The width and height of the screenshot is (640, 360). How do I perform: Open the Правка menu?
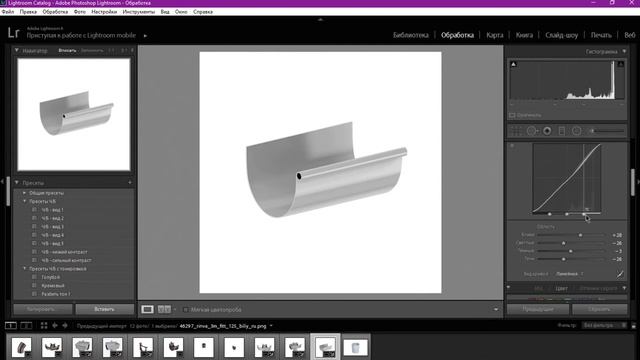tap(28, 12)
